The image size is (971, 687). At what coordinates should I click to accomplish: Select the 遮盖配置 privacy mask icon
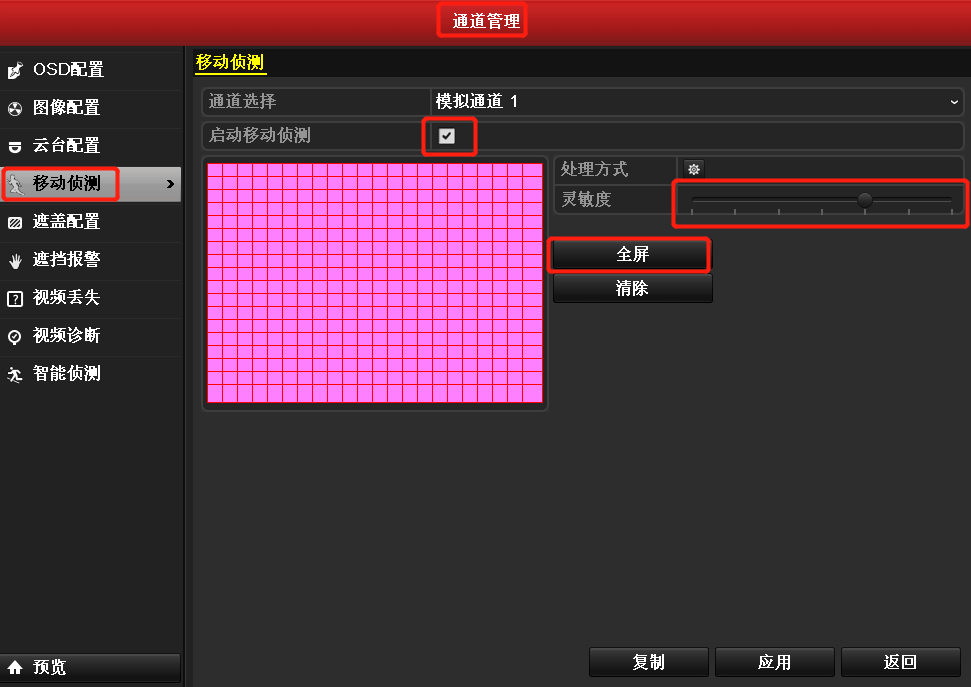(x=15, y=221)
